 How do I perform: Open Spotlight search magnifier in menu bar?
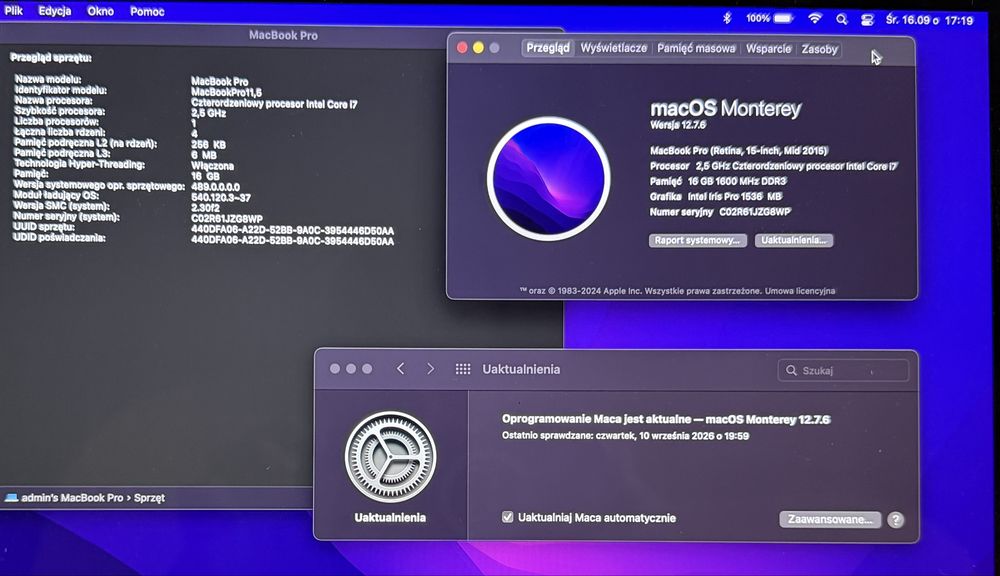(842, 20)
